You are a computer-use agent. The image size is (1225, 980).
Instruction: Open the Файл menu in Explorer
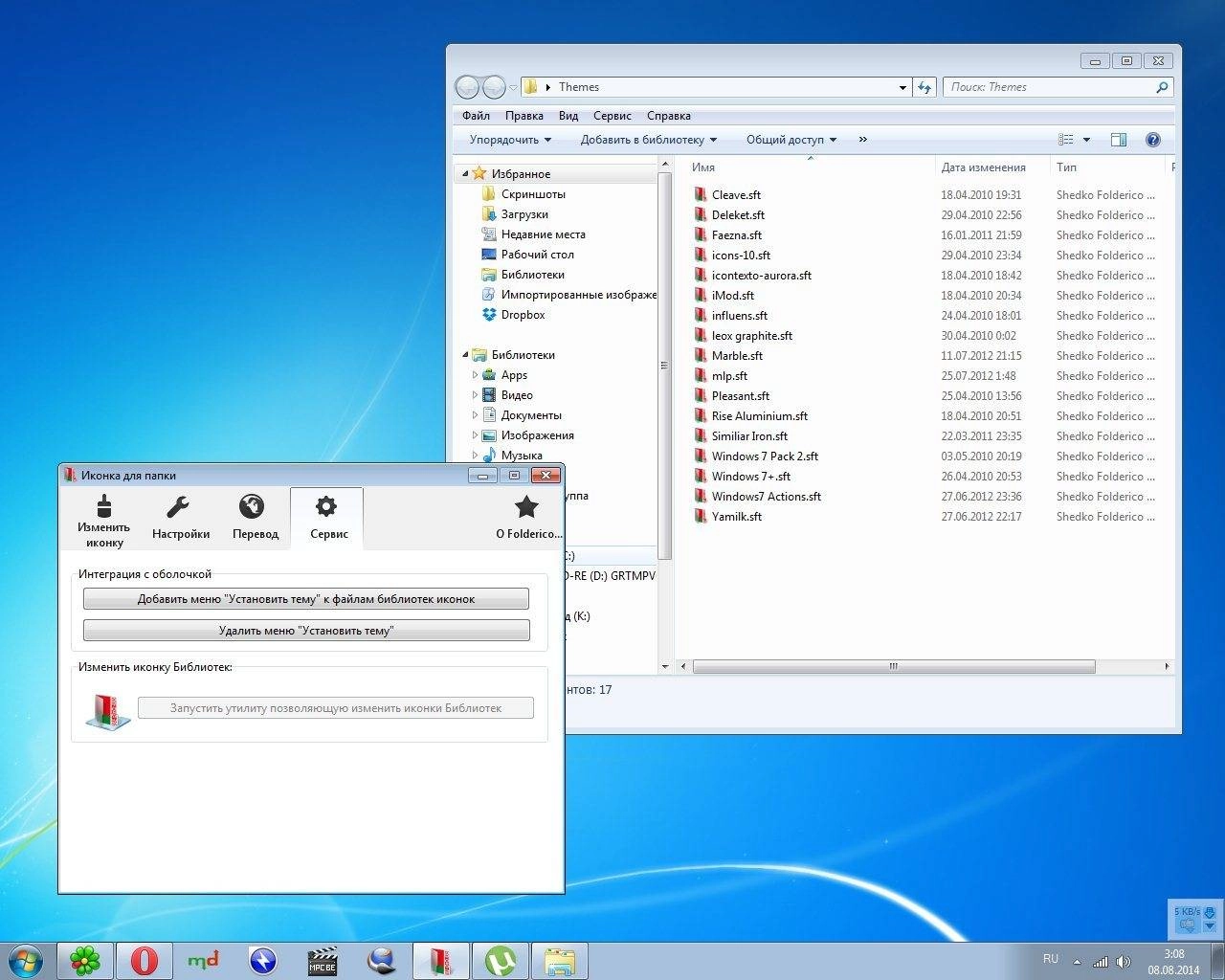[476, 116]
